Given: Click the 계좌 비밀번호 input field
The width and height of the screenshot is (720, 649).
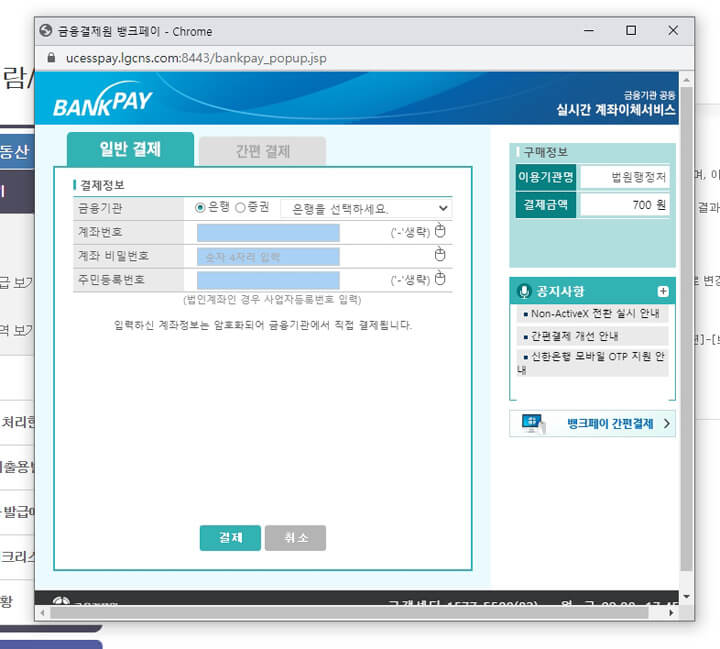Looking at the screenshot, I should pos(268,256).
